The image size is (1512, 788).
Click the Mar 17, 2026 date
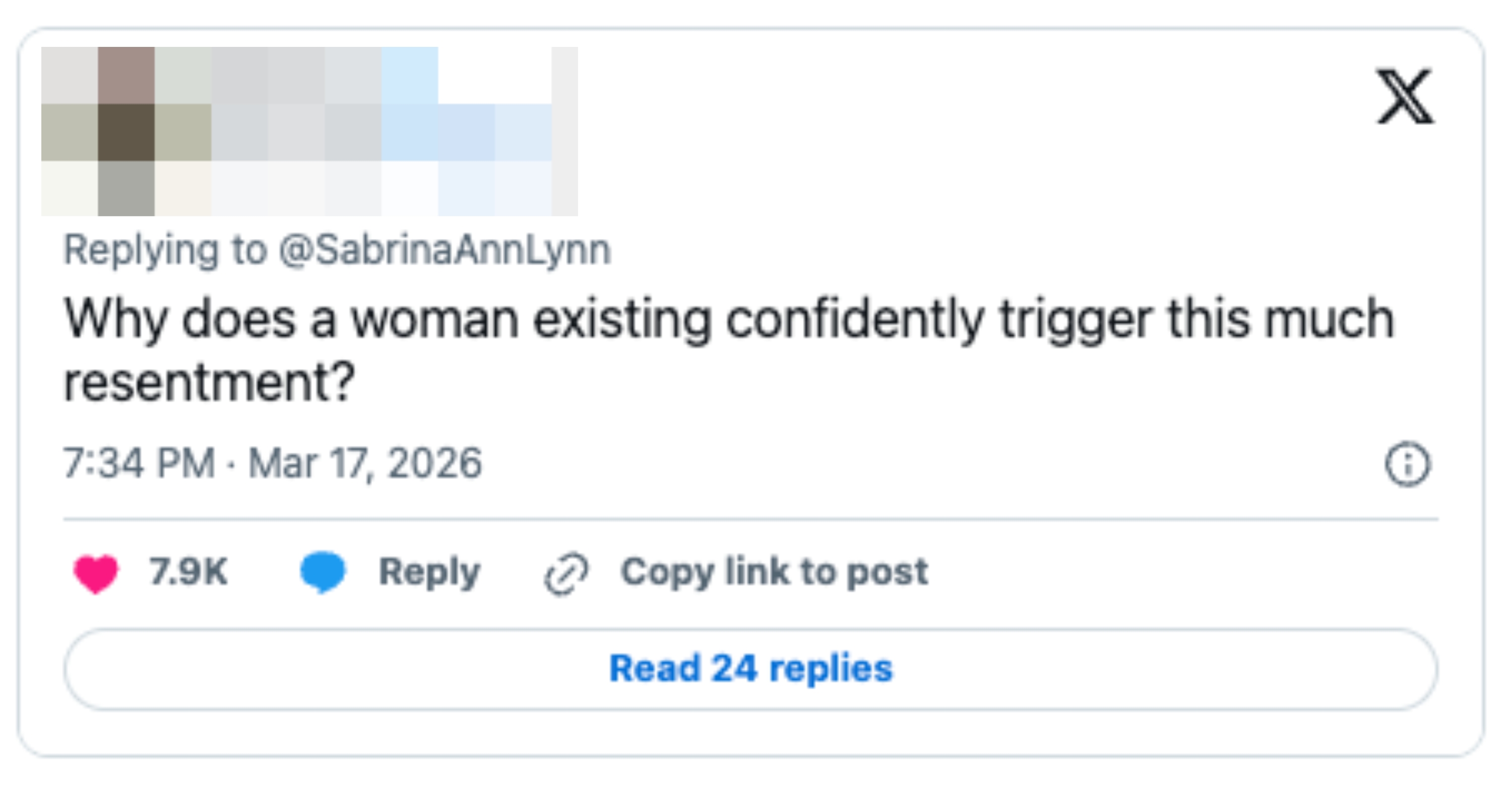[365, 463]
